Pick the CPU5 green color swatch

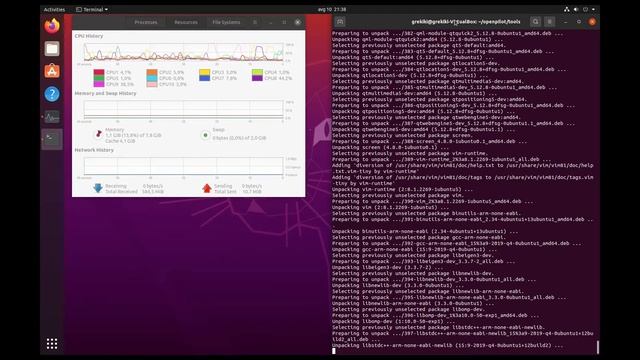coord(99,78)
